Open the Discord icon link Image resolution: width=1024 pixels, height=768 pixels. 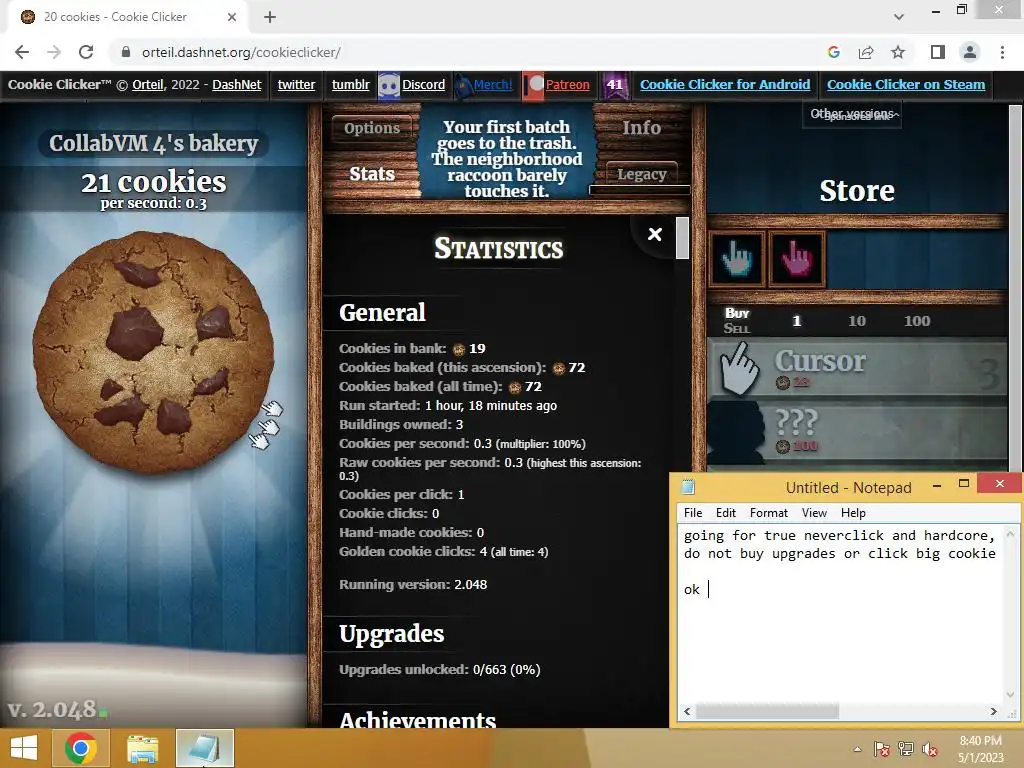pyautogui.click(x=389, y=85)
